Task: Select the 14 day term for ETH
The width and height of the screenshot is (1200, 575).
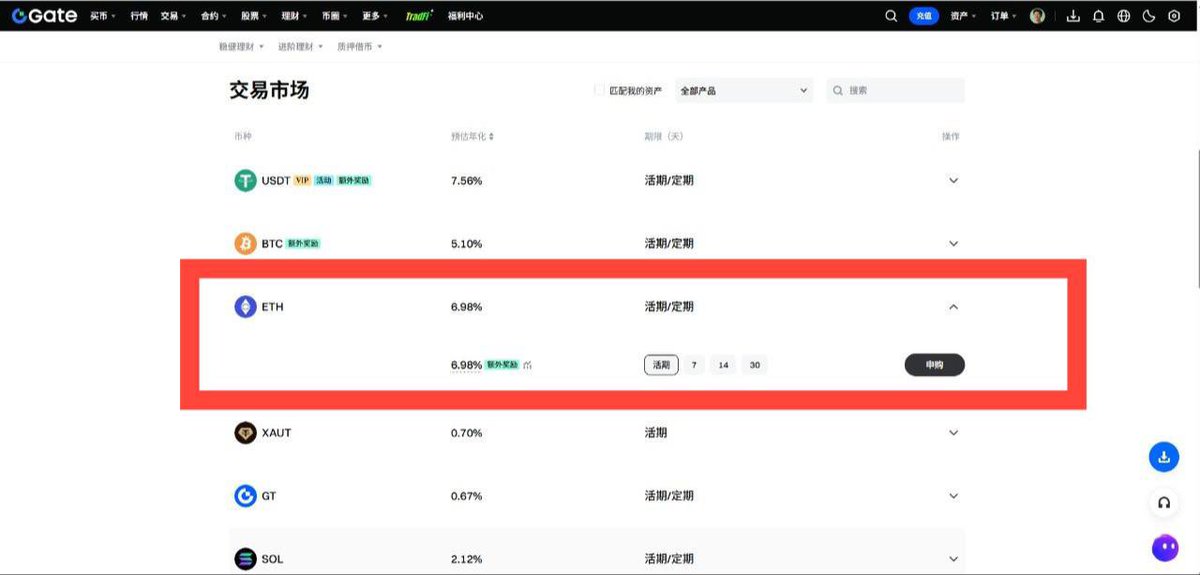Action: coord(723,365)
